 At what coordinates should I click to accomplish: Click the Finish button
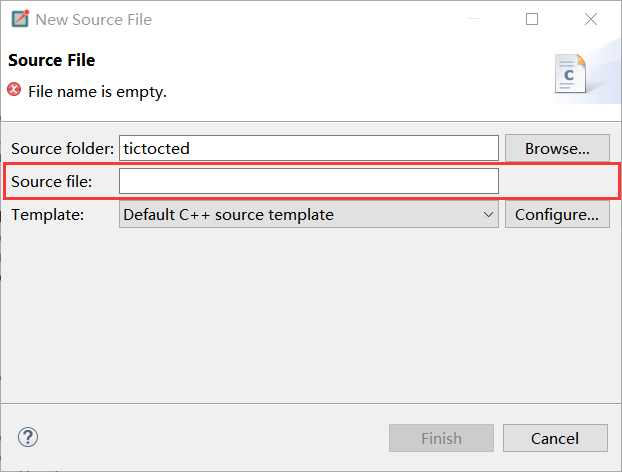(441, 438)
